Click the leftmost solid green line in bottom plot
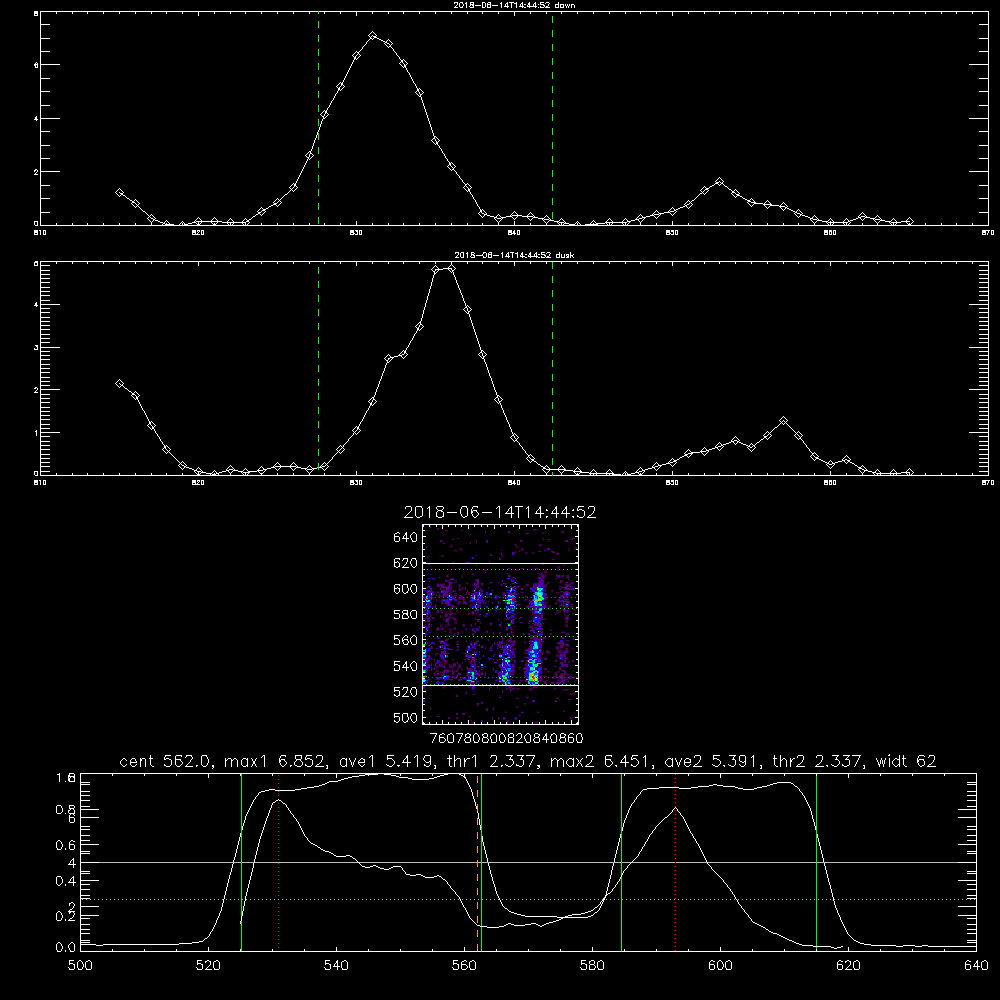1000x1000 pixels. tap(241, 862)
